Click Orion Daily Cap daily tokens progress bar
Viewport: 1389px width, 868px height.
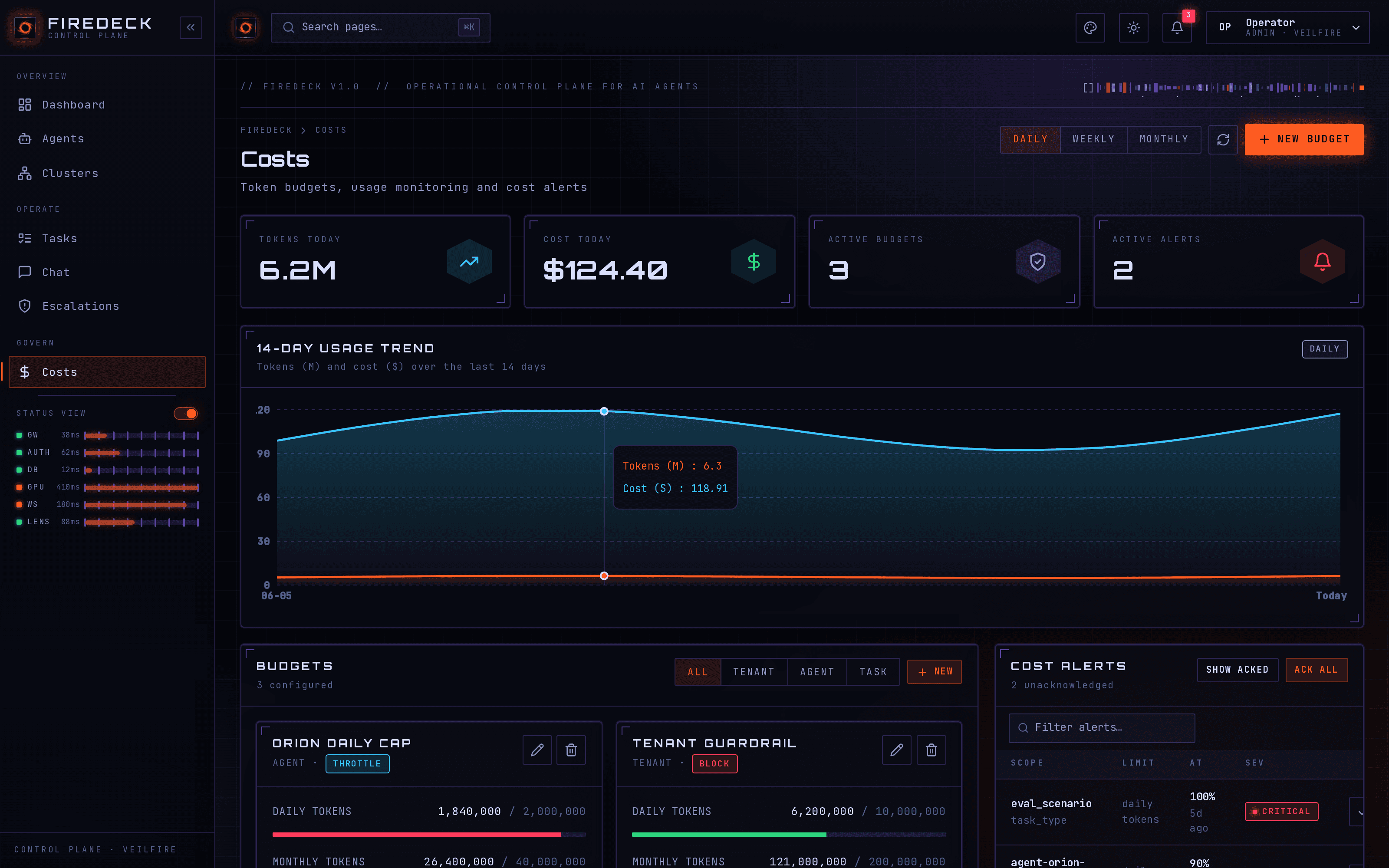(429, 835)
